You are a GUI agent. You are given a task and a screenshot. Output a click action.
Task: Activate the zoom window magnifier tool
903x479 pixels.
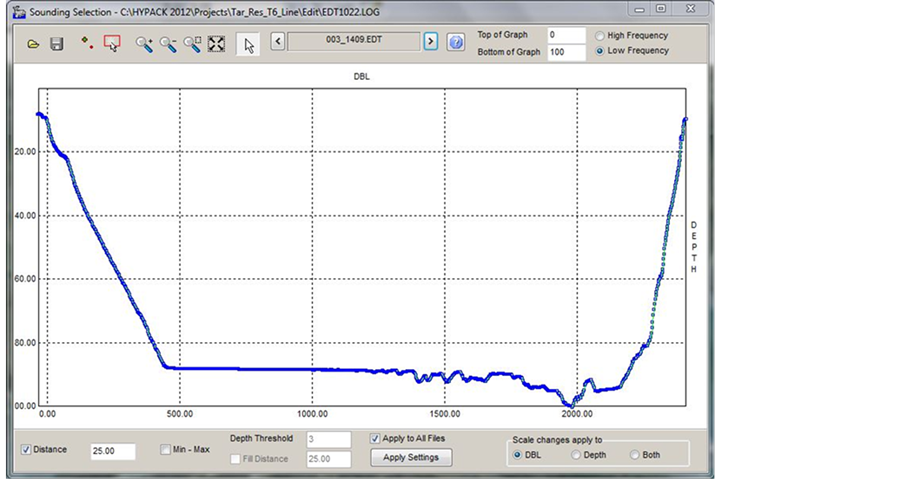click(192, 44)
